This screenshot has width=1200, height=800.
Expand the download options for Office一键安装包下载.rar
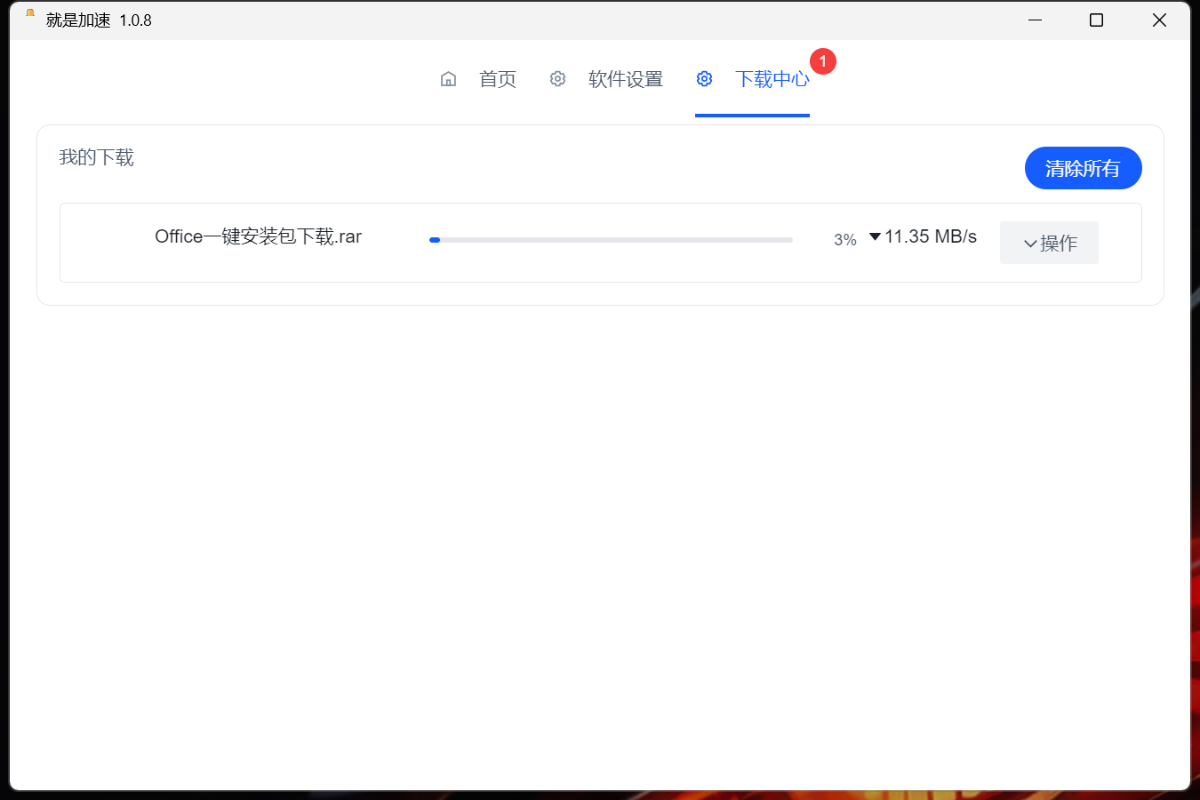(1049, 243)
